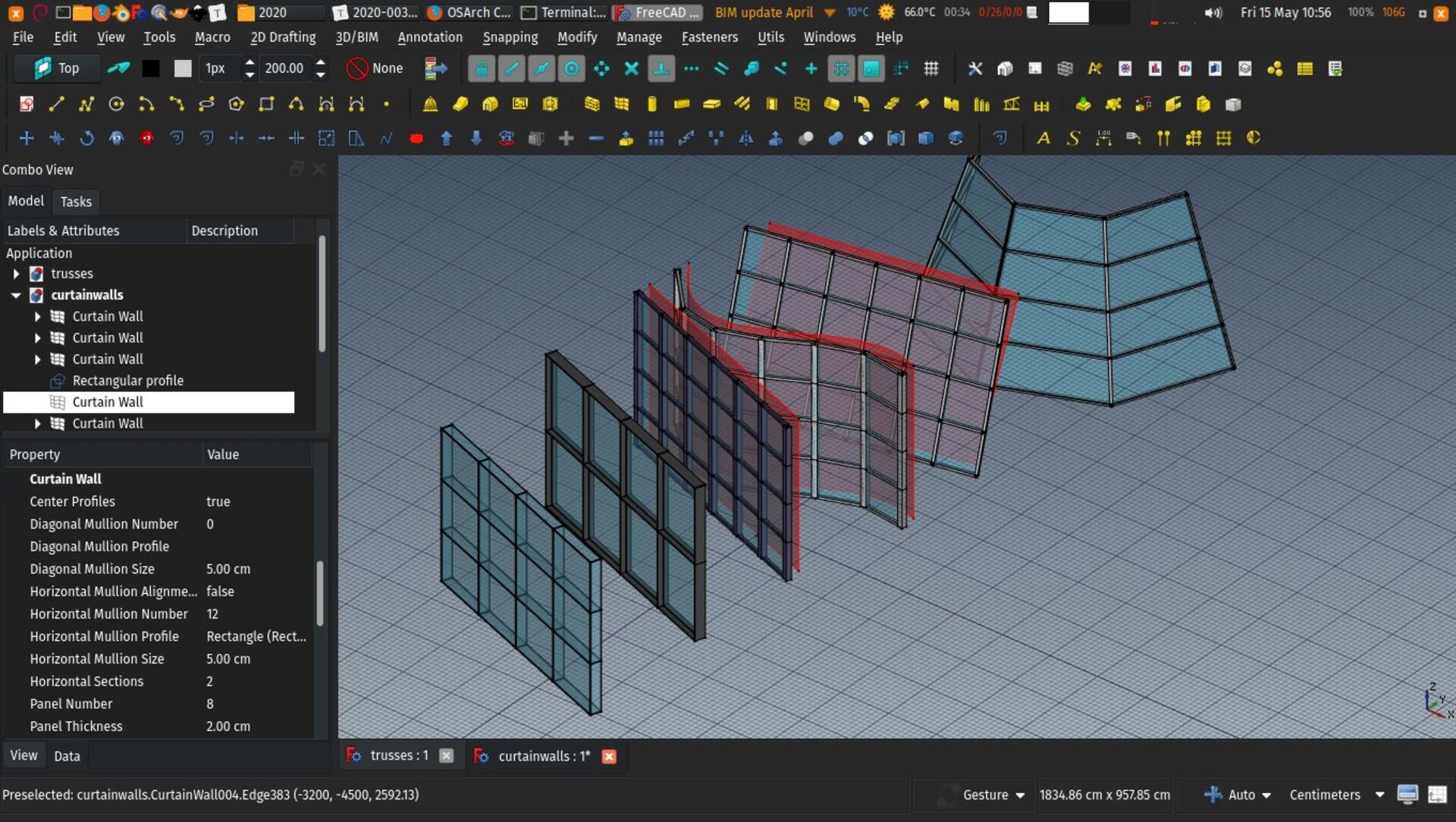Click the Top working plane button
Image resolution: width=1456 pixels, height=822 pixels.
pos(57,68)
